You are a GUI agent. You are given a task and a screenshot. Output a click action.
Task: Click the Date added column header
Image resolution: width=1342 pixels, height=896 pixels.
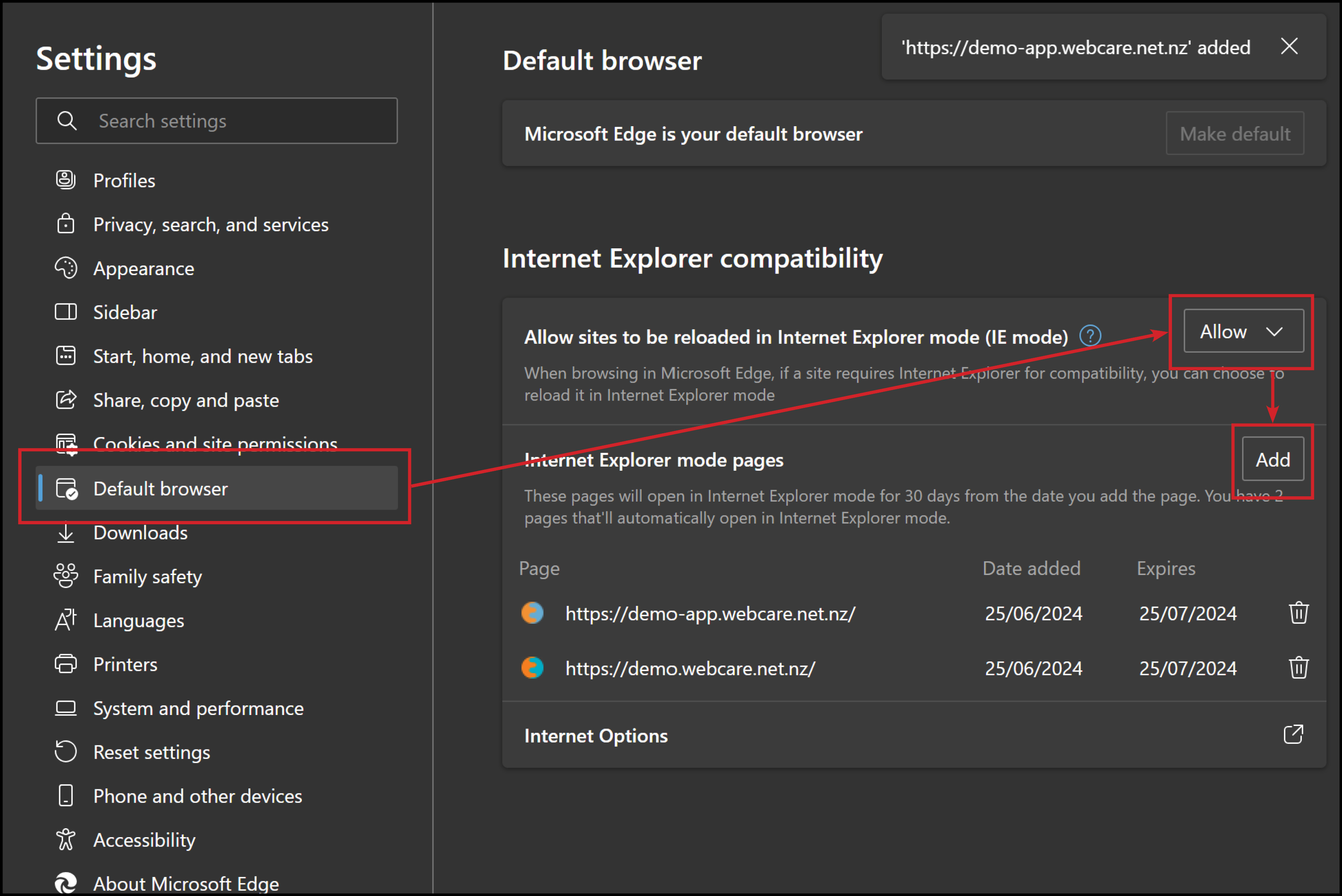pos(1031,569)
